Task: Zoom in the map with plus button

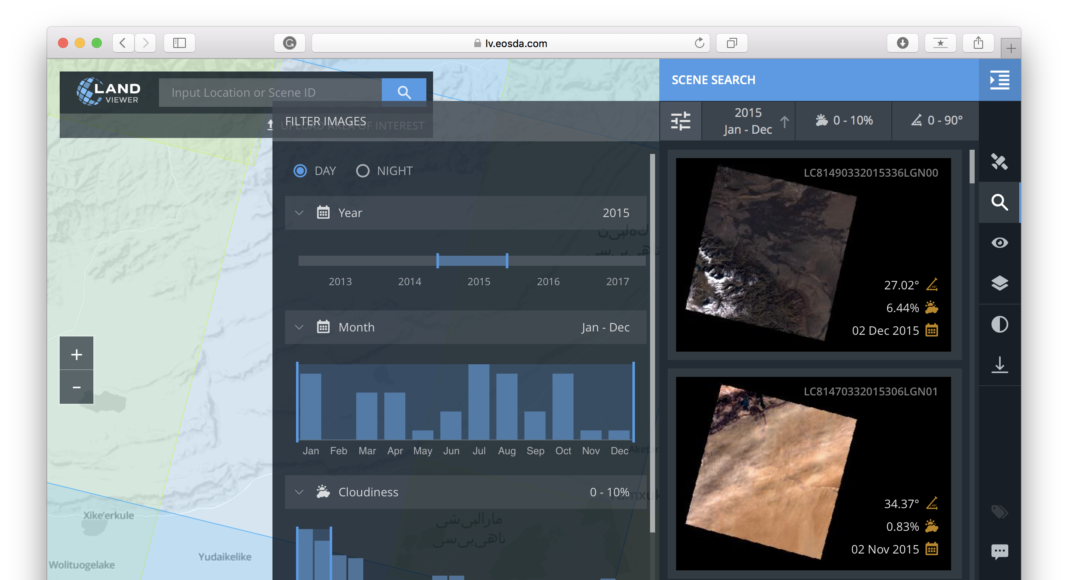Action: (76, 354)
